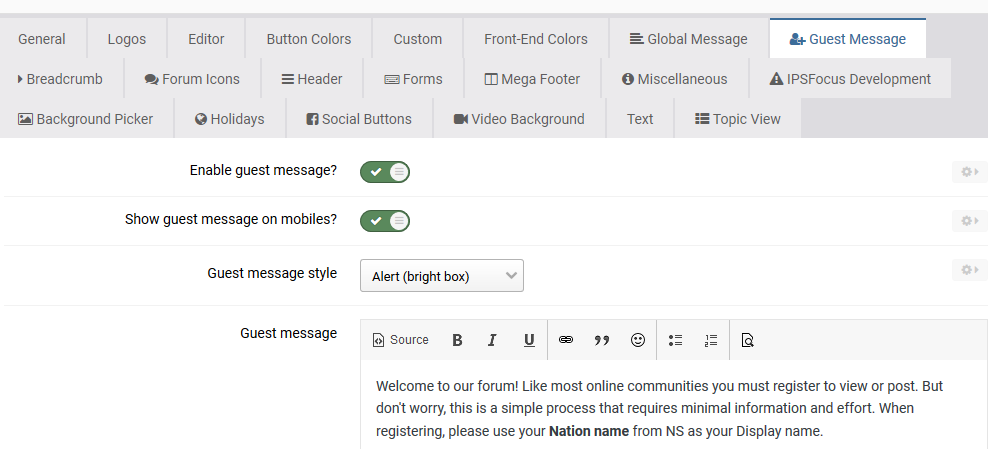Open the emoji picker in editor

pyautogui.click(x=638, y=340)
